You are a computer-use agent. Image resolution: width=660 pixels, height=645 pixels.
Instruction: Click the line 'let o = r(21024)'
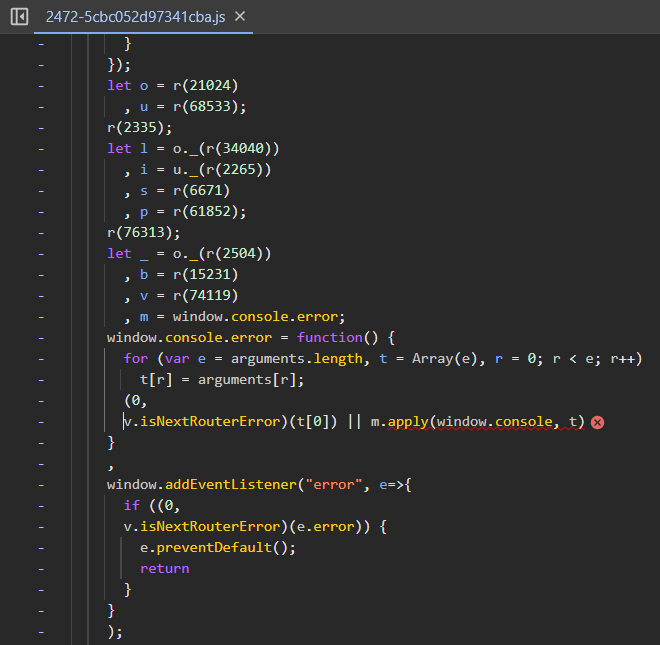click(x=173, y=85)
